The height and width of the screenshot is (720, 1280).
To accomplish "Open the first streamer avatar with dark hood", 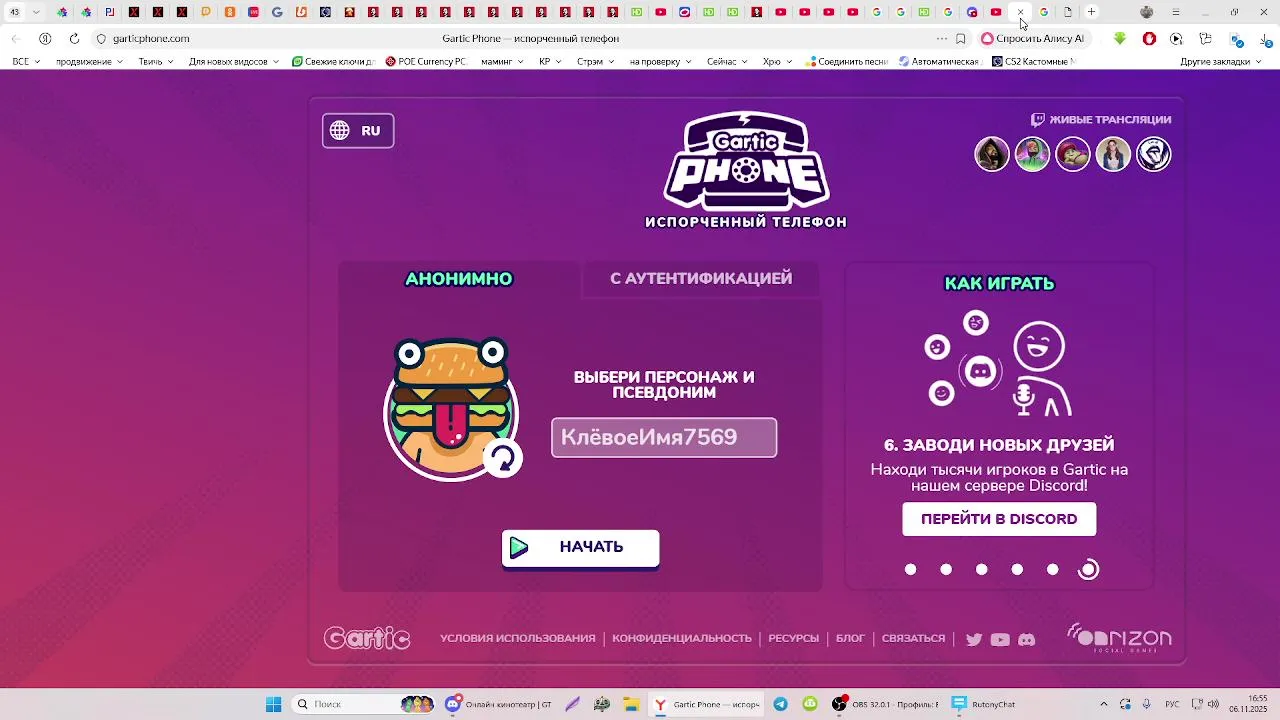I will pos(992,154).
